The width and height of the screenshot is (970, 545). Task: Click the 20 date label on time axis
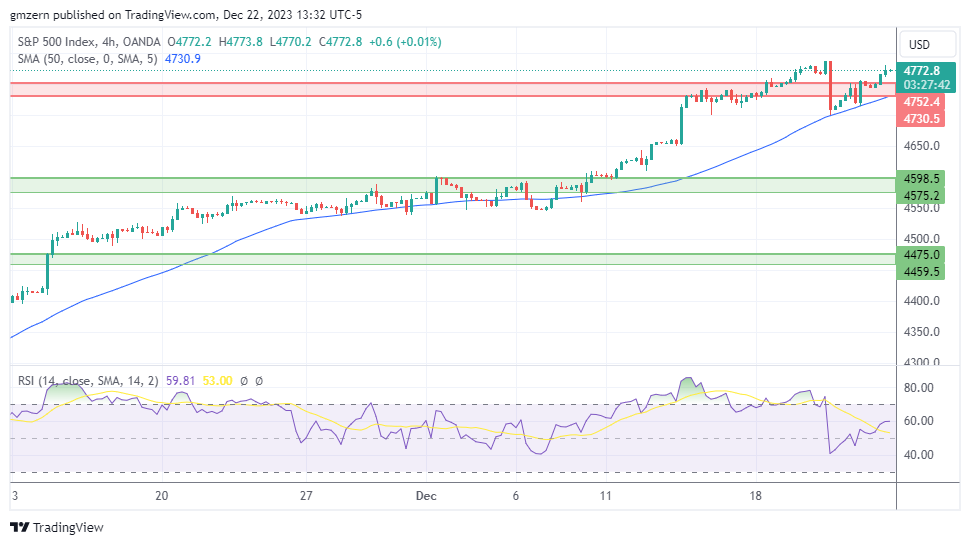[x=161, y=496]
